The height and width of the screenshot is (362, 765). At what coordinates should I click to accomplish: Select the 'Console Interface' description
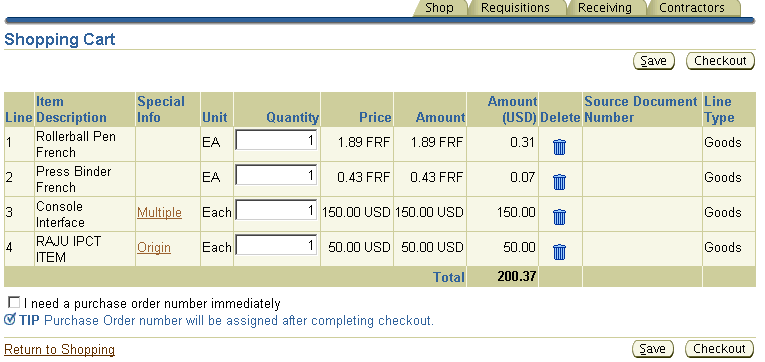point(60,214)
